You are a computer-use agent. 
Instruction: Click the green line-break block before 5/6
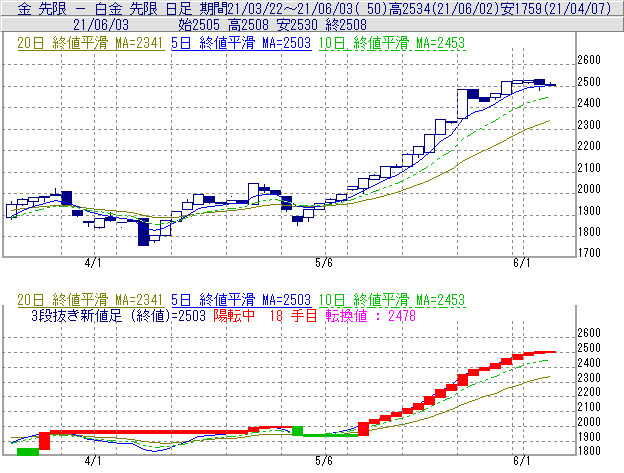tap(298, 431)
